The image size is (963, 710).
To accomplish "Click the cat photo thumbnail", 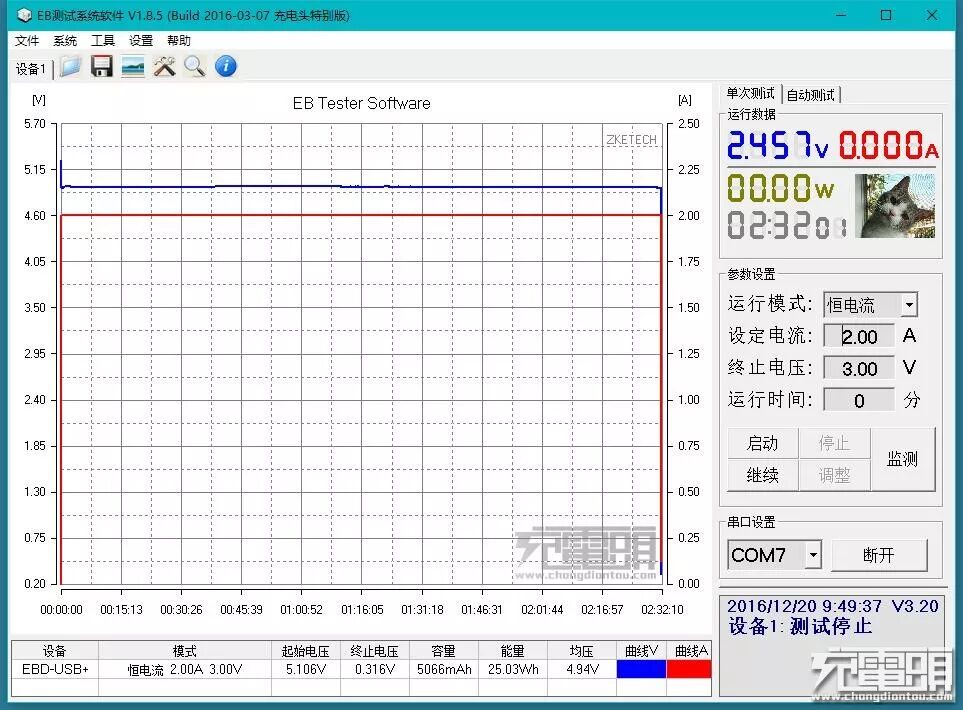I will click(x=895, y=206).
